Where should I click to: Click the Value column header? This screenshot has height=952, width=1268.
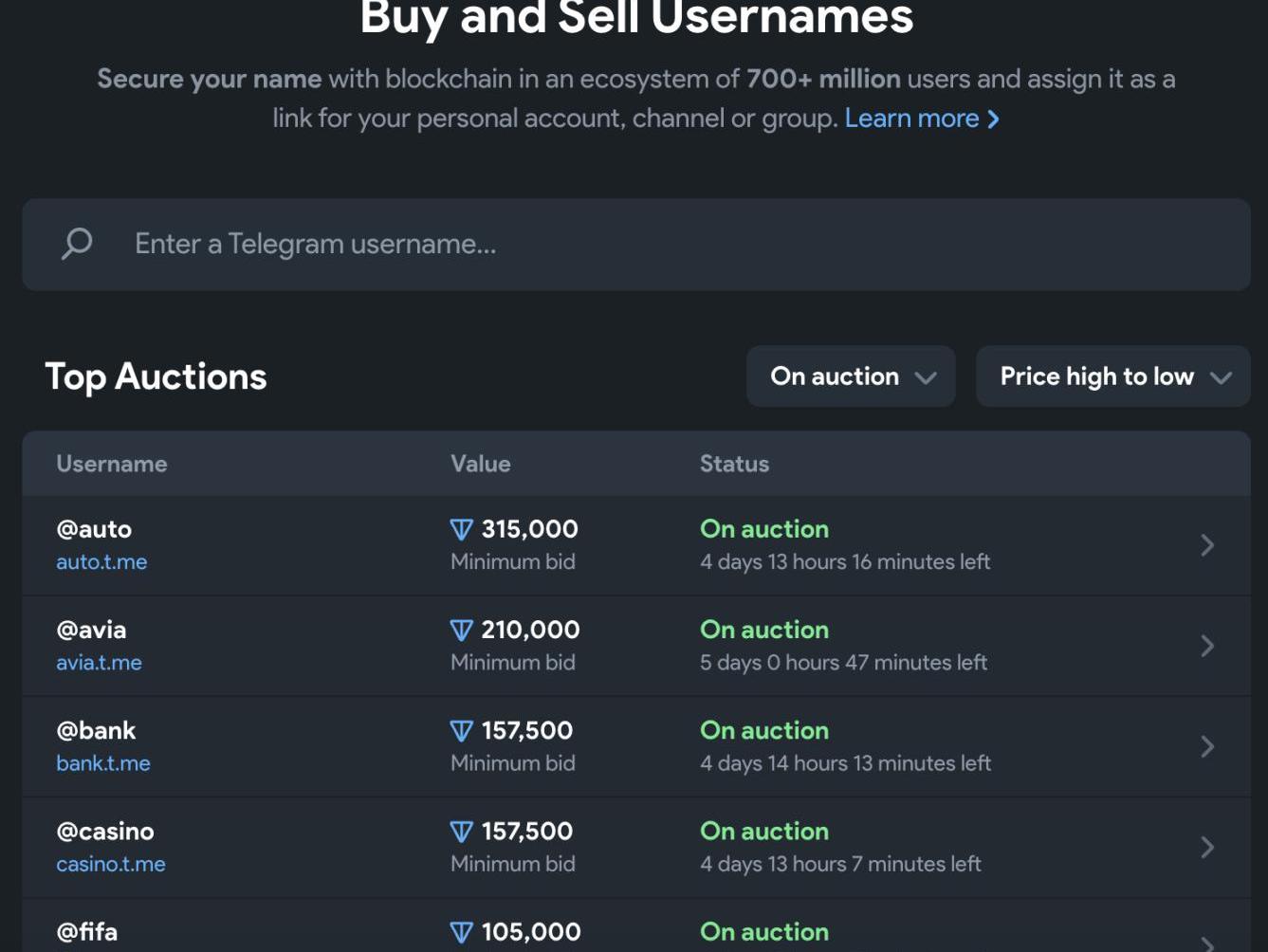[x=481, y=464]
